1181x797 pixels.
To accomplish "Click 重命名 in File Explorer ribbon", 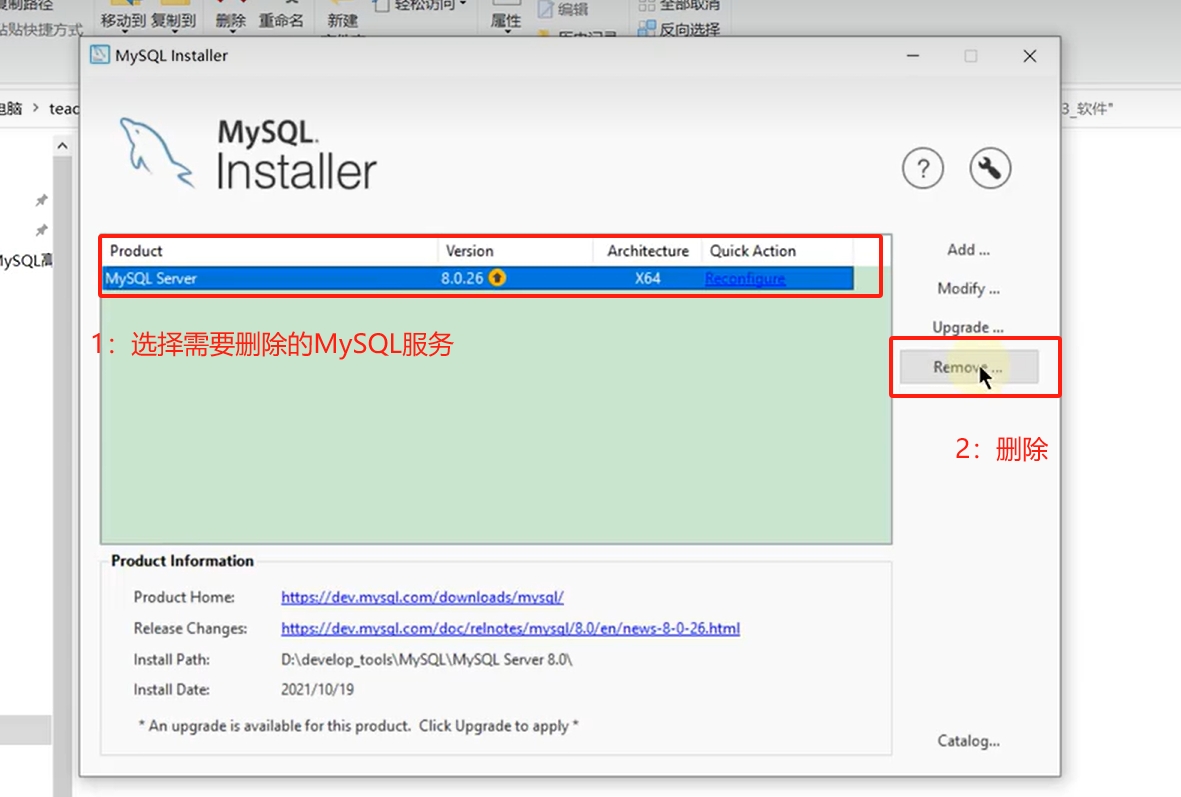I will tap(281, 21).
